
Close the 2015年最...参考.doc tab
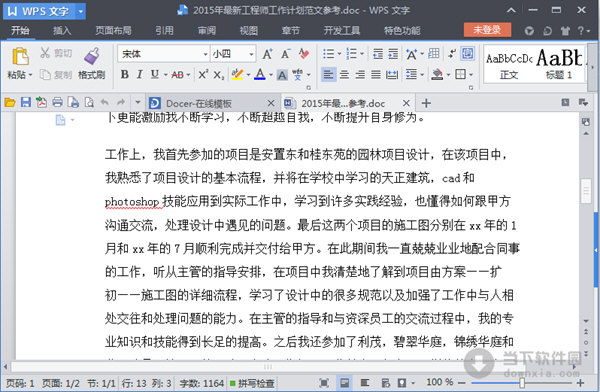(x=406, y=103)
